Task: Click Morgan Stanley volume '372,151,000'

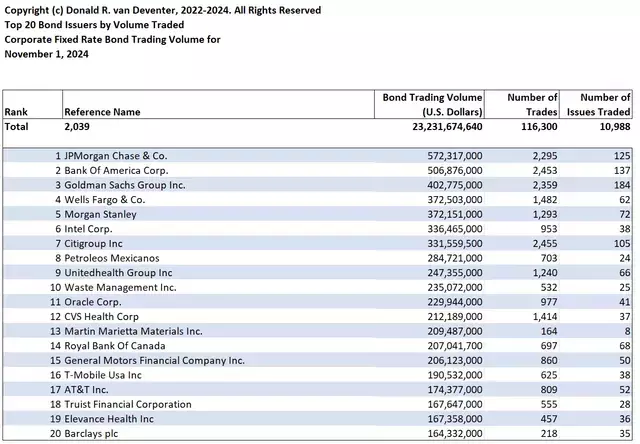Action: [x=455, y=215]
